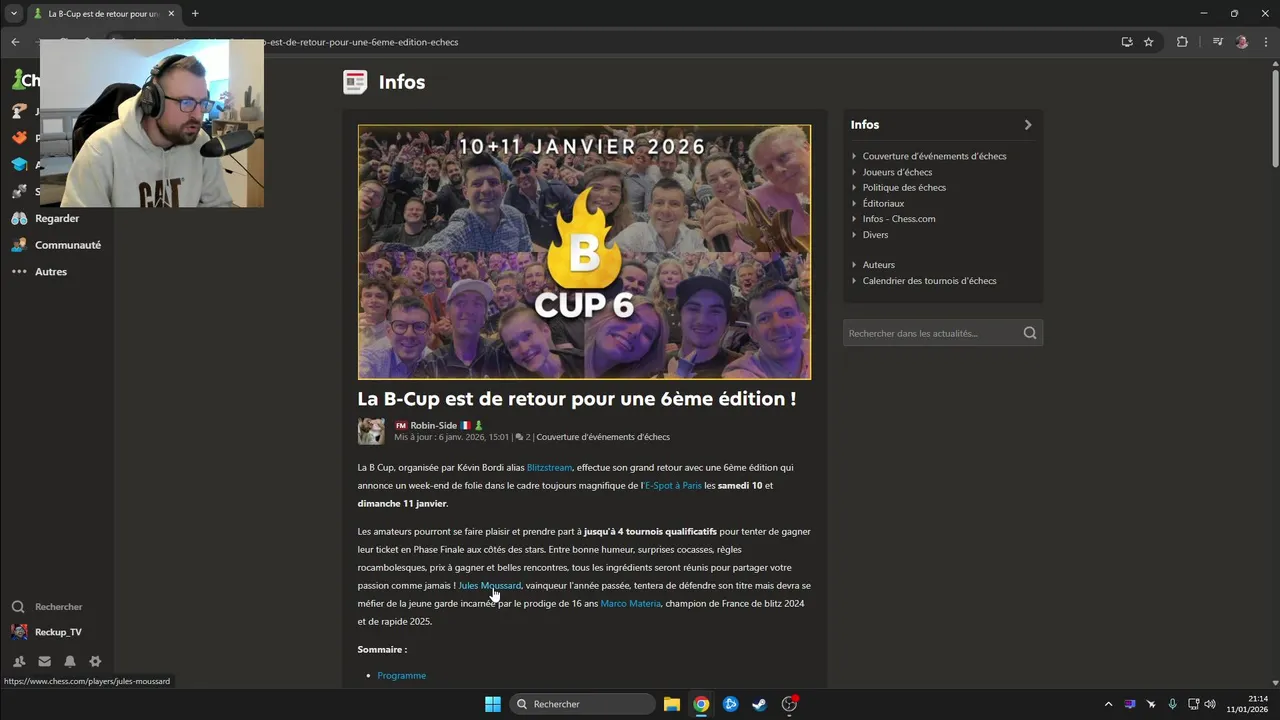Click the Windows taskbar search box

[x=583, y=704]
